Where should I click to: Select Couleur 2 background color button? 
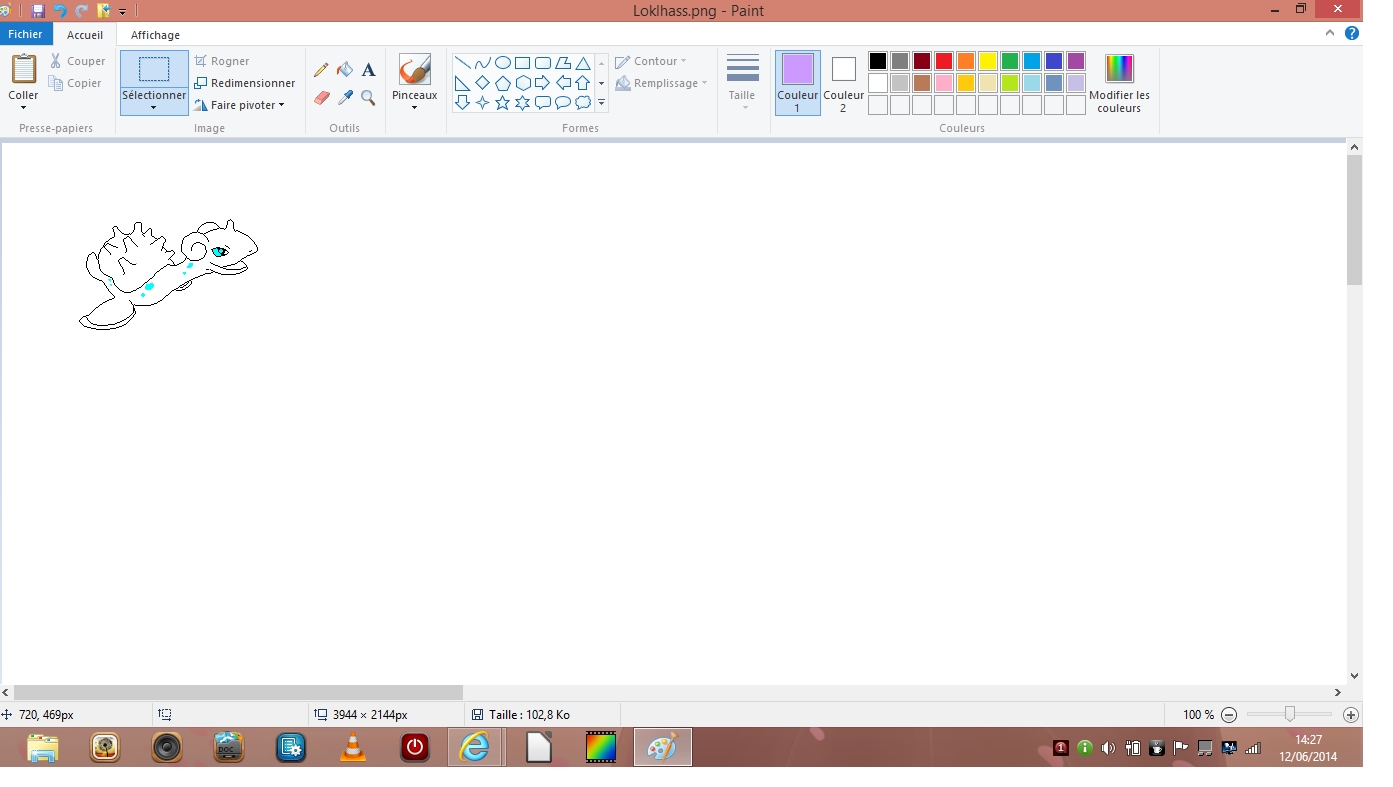(x=844, y=83)
